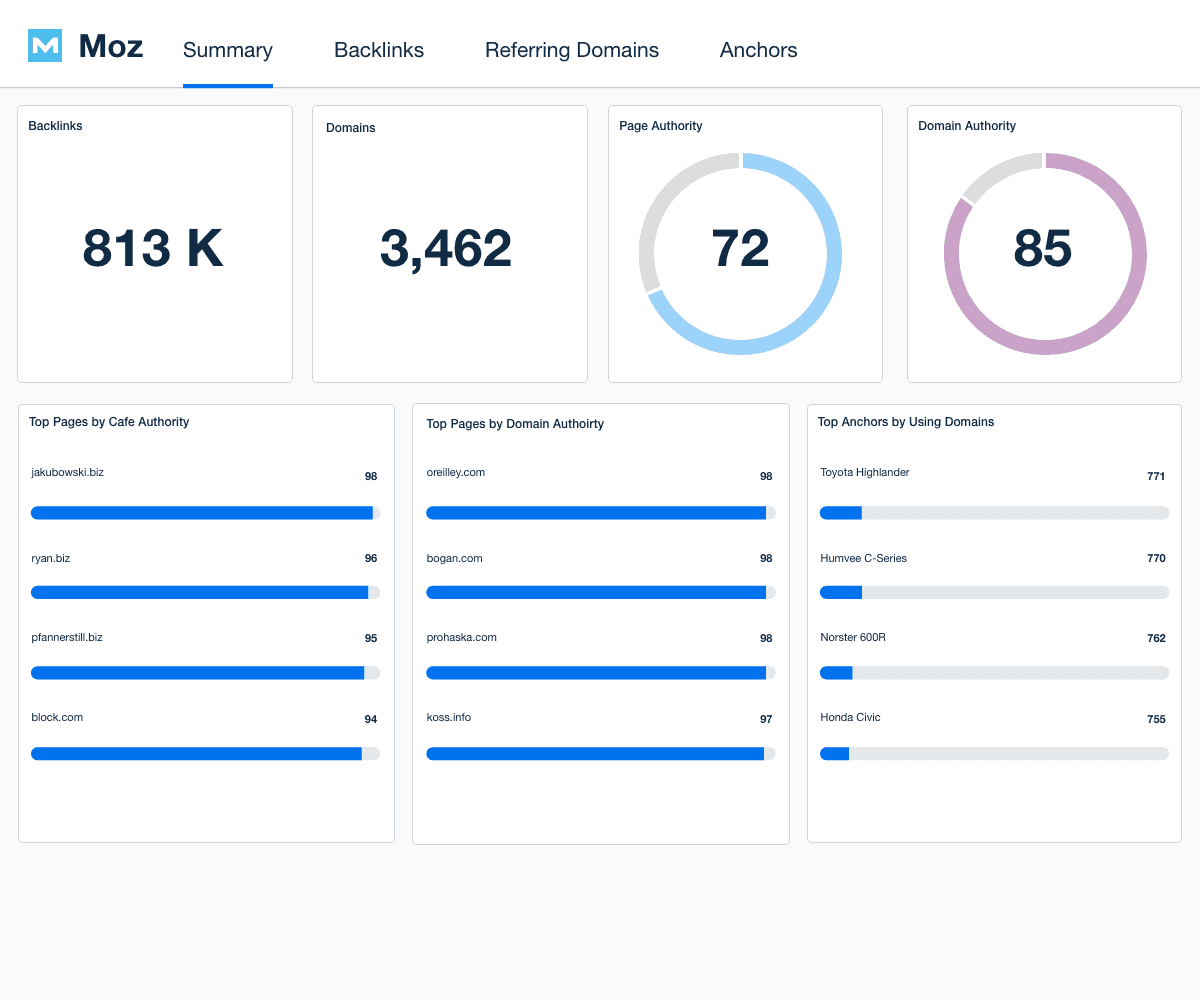The image size is (1200, 1000).
Task: Open the Referring Domains tab
Action: pos(571,50)
